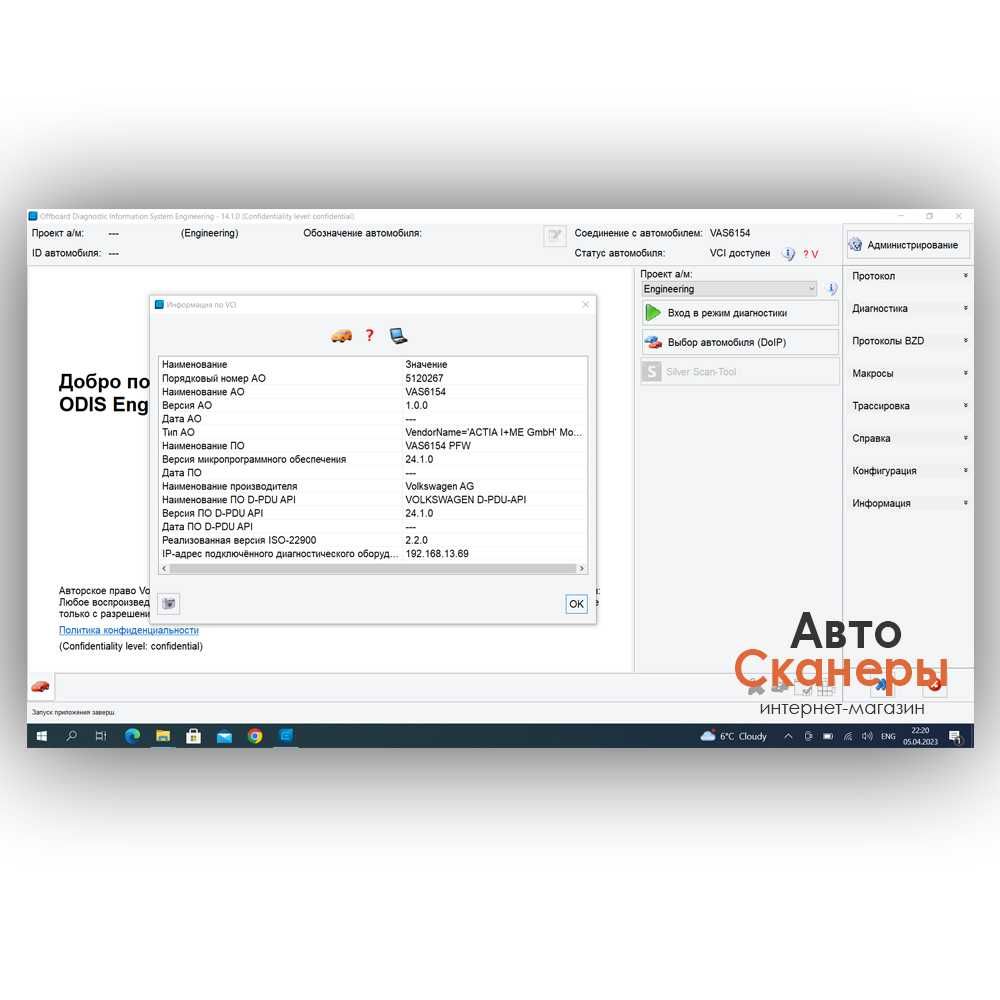Select row 'Наименование ПО D-PDU API'
This screenshot has width=1000, height=1000.
coord(372,499)
